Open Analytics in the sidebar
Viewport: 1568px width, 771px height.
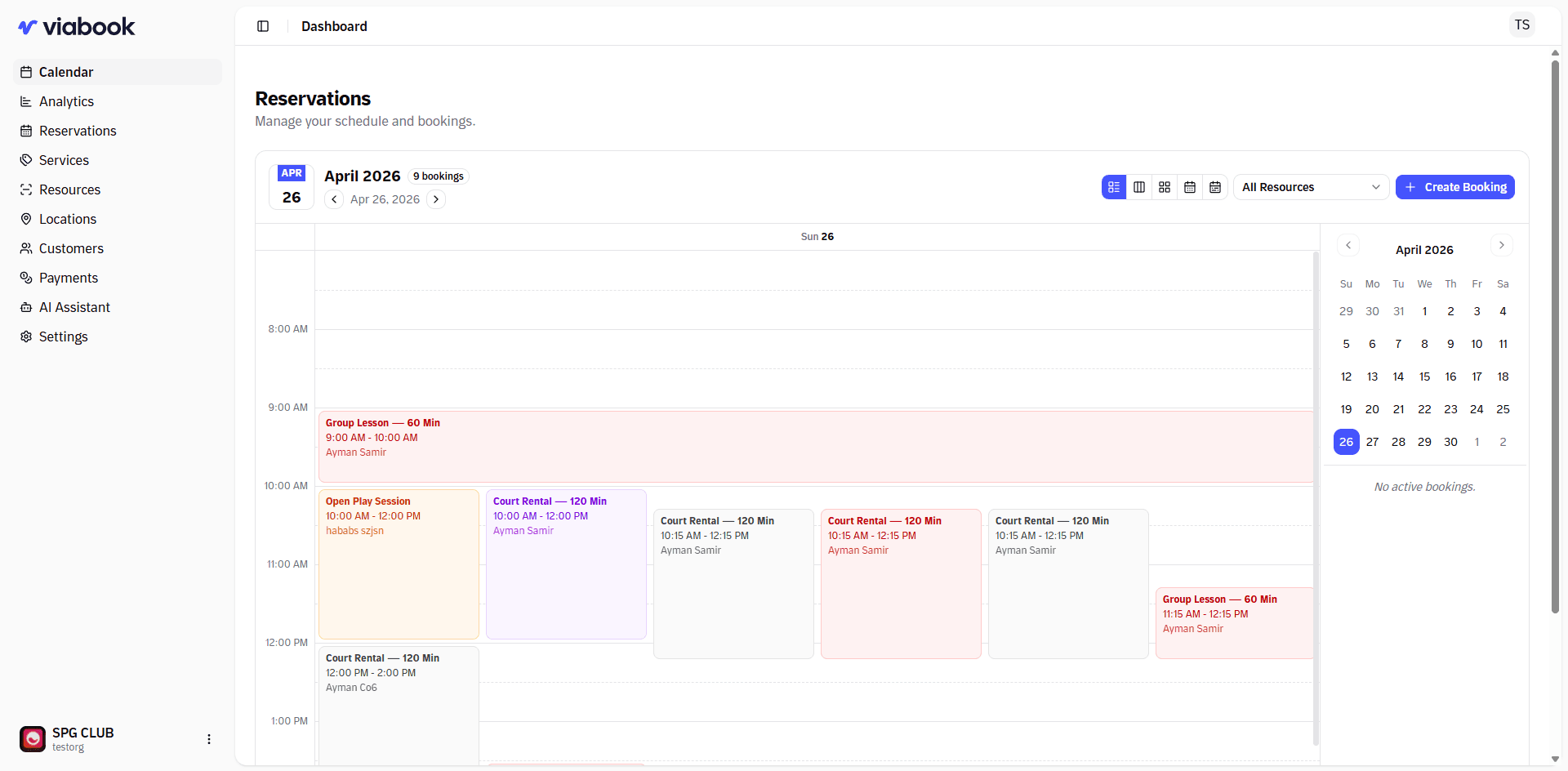(x=118, y=101)
